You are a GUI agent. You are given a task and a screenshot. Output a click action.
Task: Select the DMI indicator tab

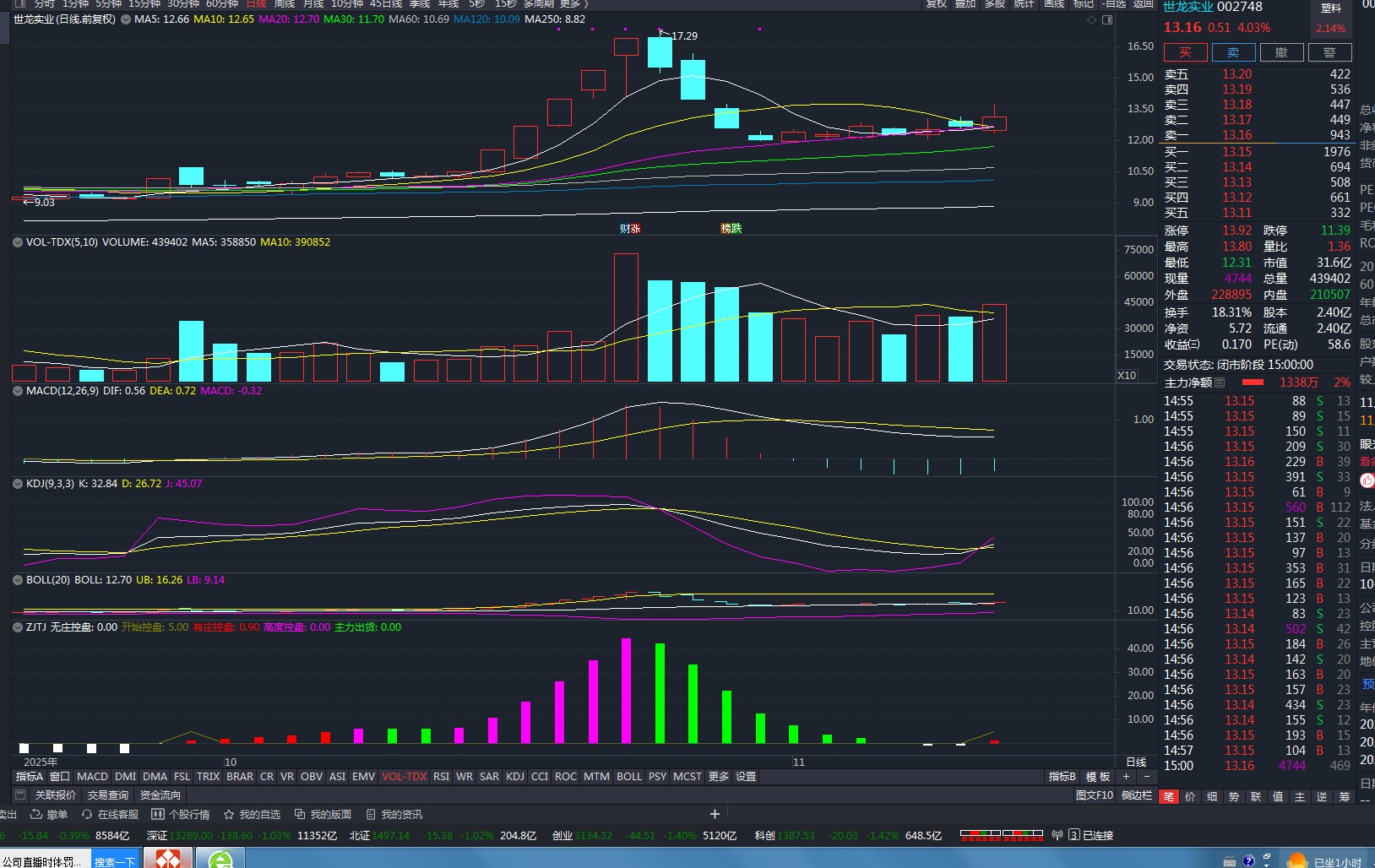125,777
